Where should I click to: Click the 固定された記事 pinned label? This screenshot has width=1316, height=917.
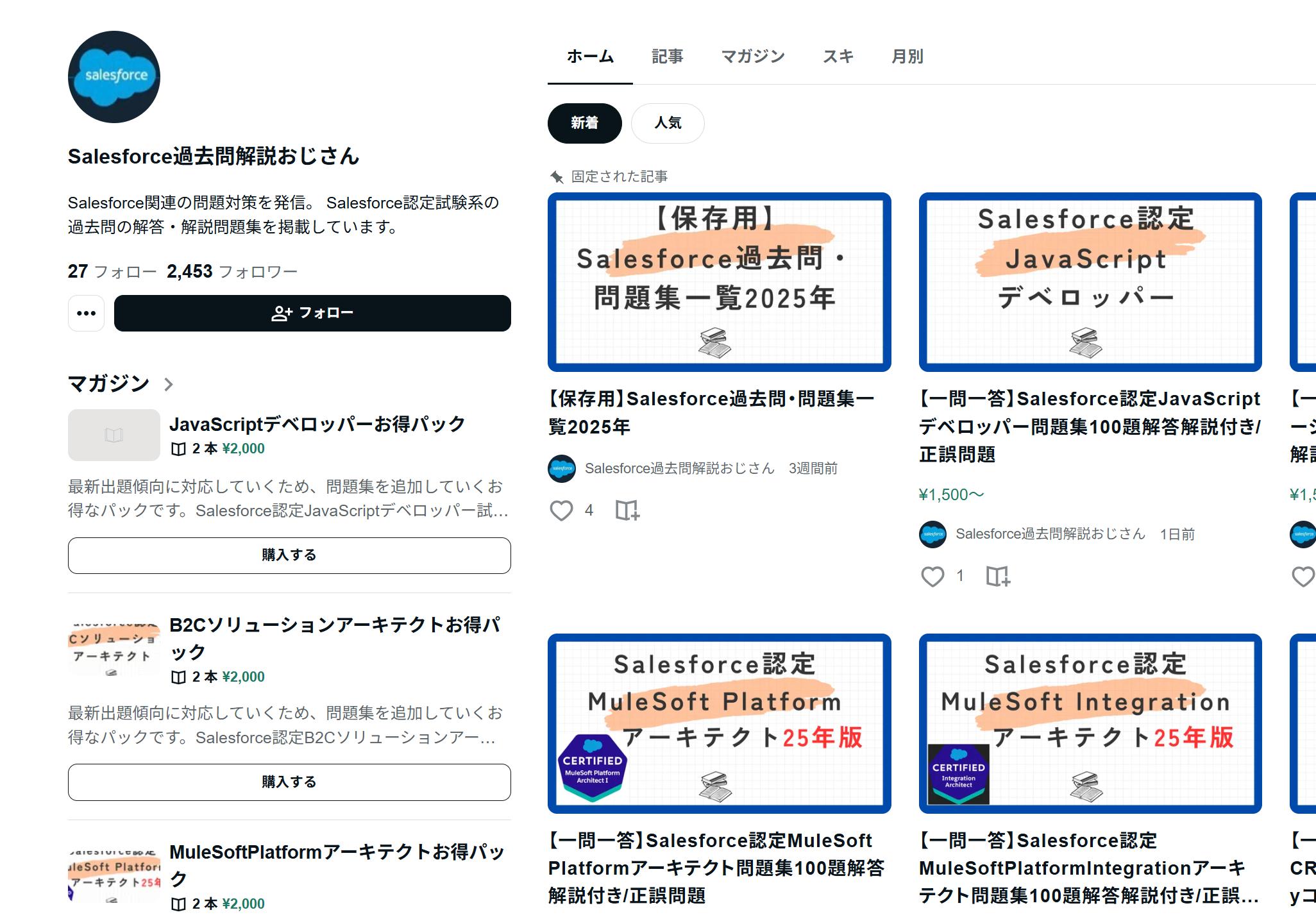[x=620, y=176]
